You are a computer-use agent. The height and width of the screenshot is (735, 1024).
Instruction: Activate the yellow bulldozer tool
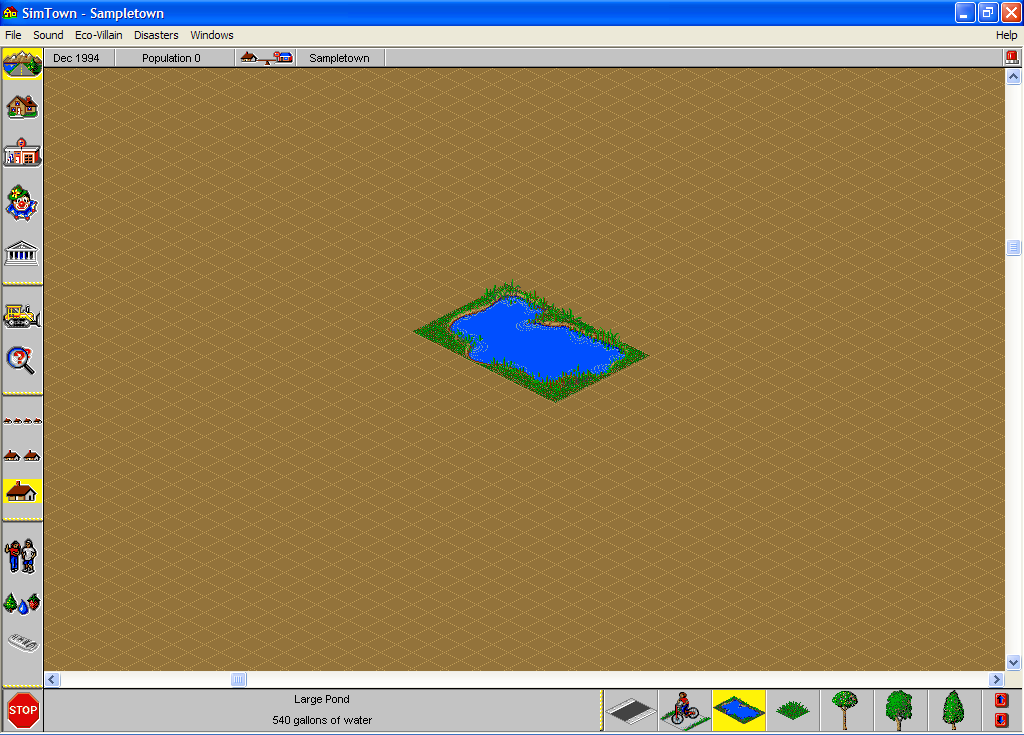click(22, 316)
